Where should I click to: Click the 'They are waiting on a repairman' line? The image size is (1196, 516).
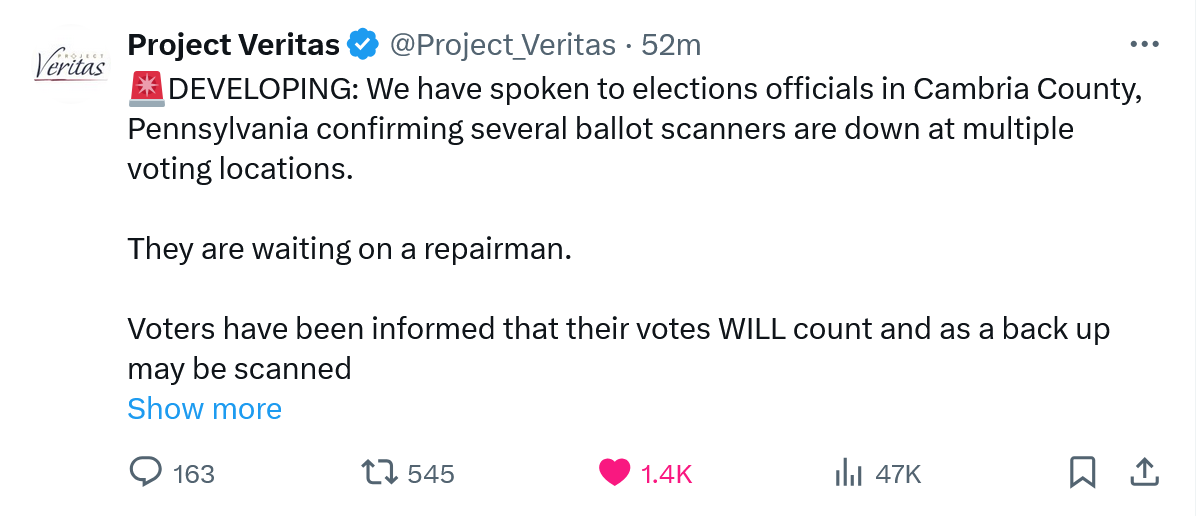349,249
